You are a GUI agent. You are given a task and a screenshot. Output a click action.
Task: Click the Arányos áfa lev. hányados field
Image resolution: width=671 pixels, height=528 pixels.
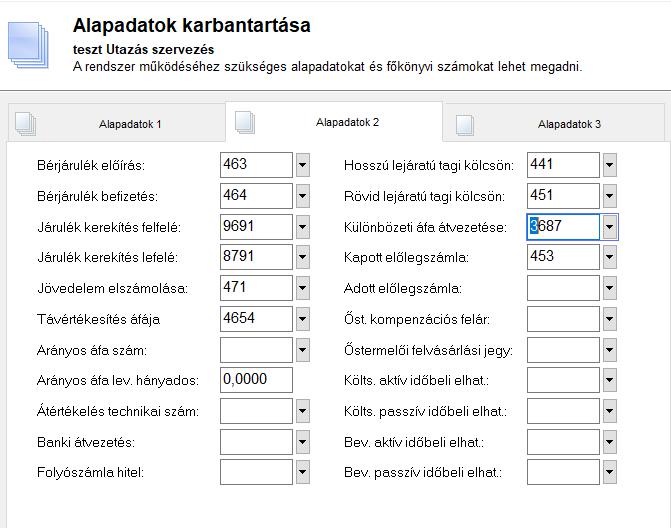click(256, 380)
